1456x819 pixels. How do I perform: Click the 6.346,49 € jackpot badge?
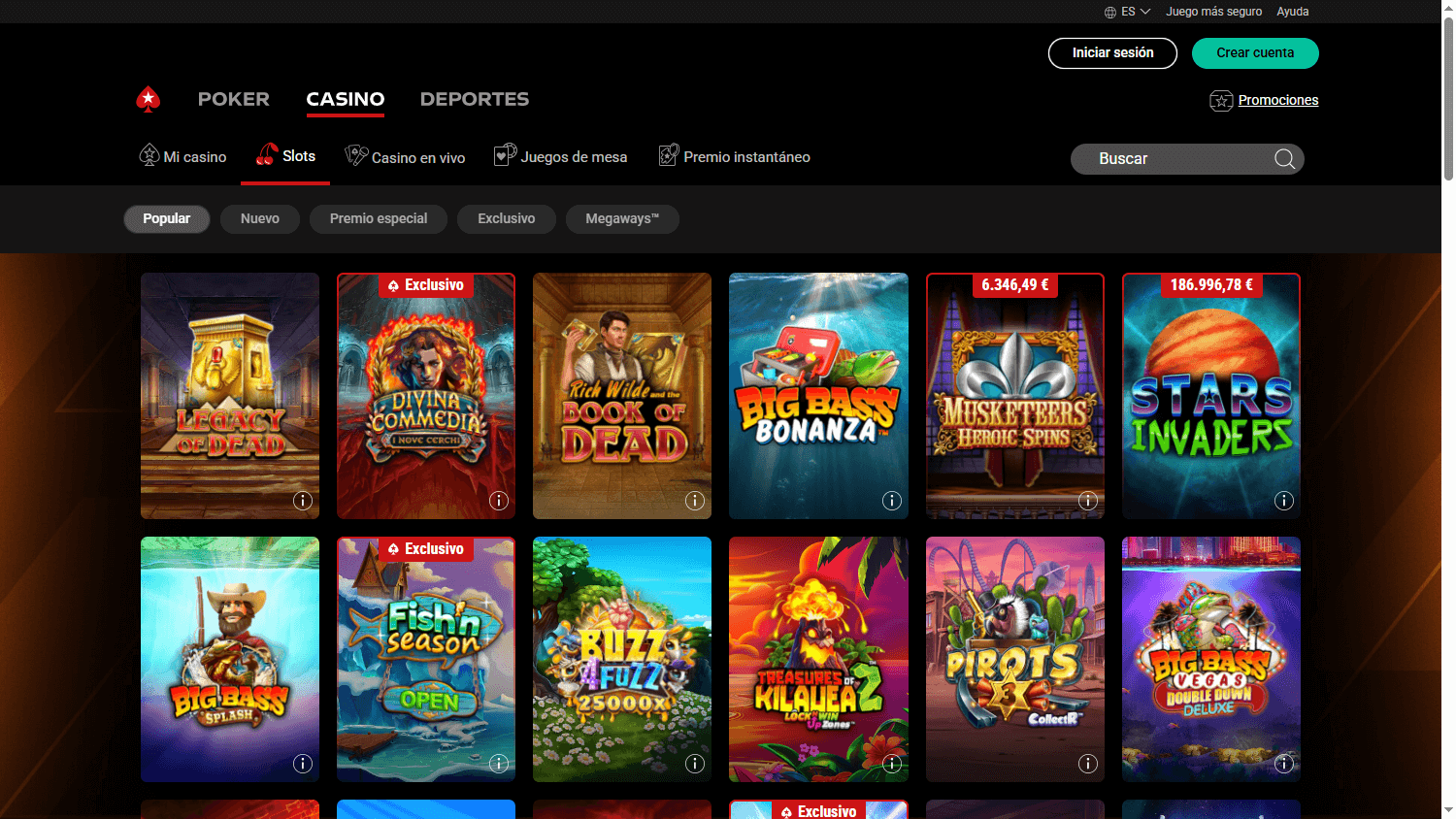click(x=1014, y=285)
